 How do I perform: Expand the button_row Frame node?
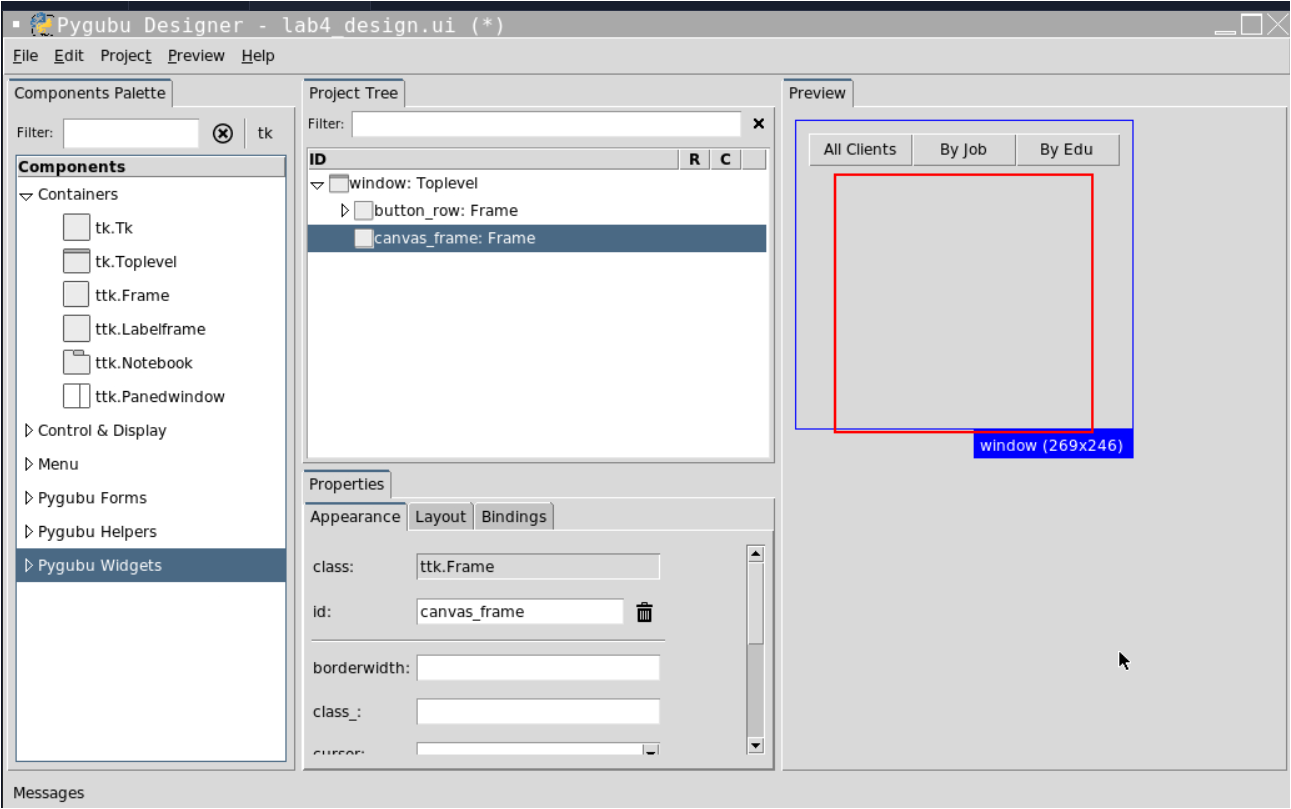coord(344,210)
